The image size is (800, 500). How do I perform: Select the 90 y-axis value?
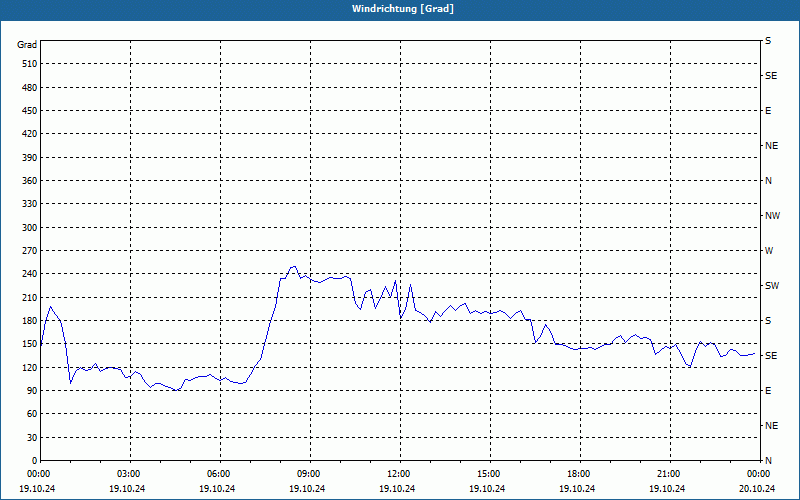(x=32, y=391)
